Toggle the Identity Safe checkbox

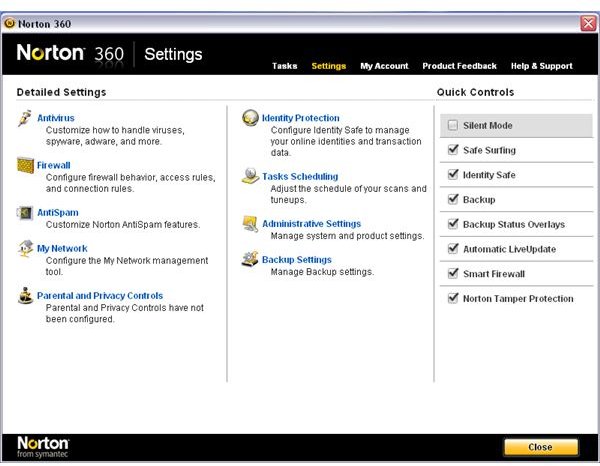(453, 174)
